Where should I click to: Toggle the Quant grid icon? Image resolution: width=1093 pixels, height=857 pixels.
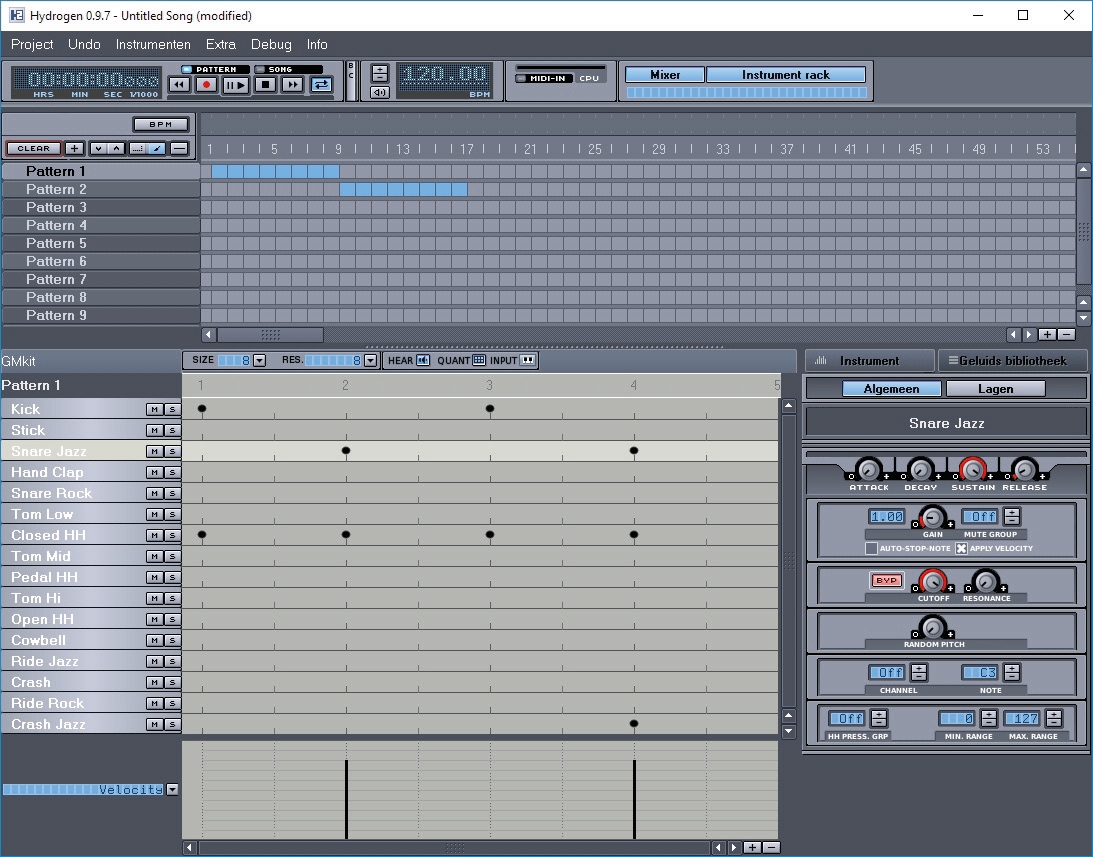(479, 360)
